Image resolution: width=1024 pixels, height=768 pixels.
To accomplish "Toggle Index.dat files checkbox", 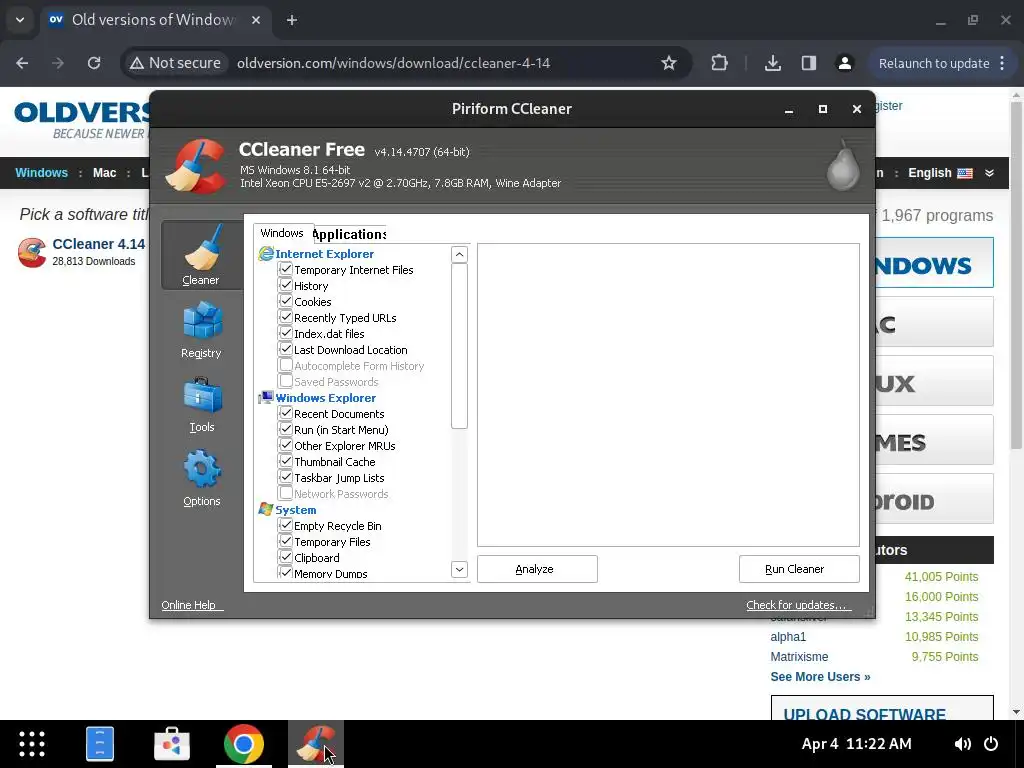I will coord(285,333).
